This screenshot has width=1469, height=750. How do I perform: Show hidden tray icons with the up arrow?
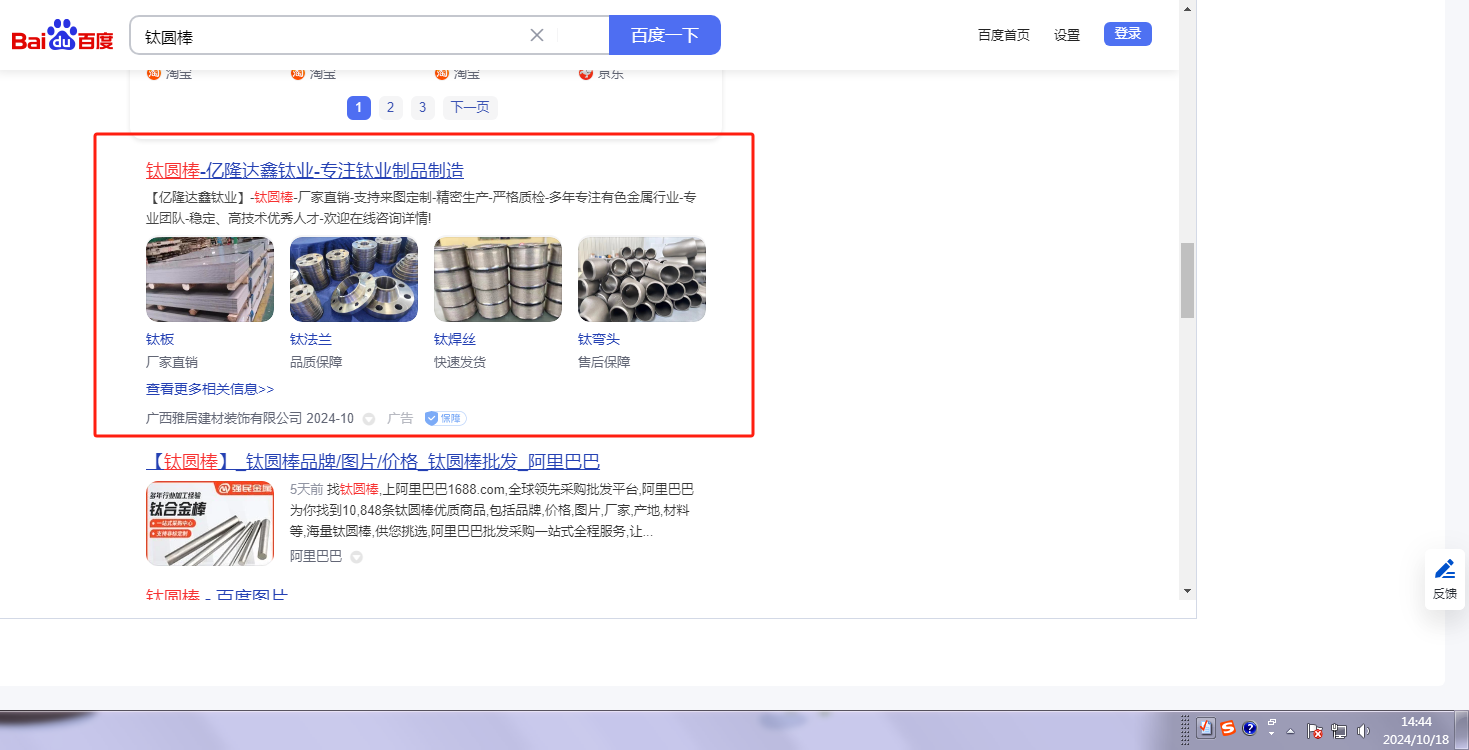click(x=1290, y=730)
